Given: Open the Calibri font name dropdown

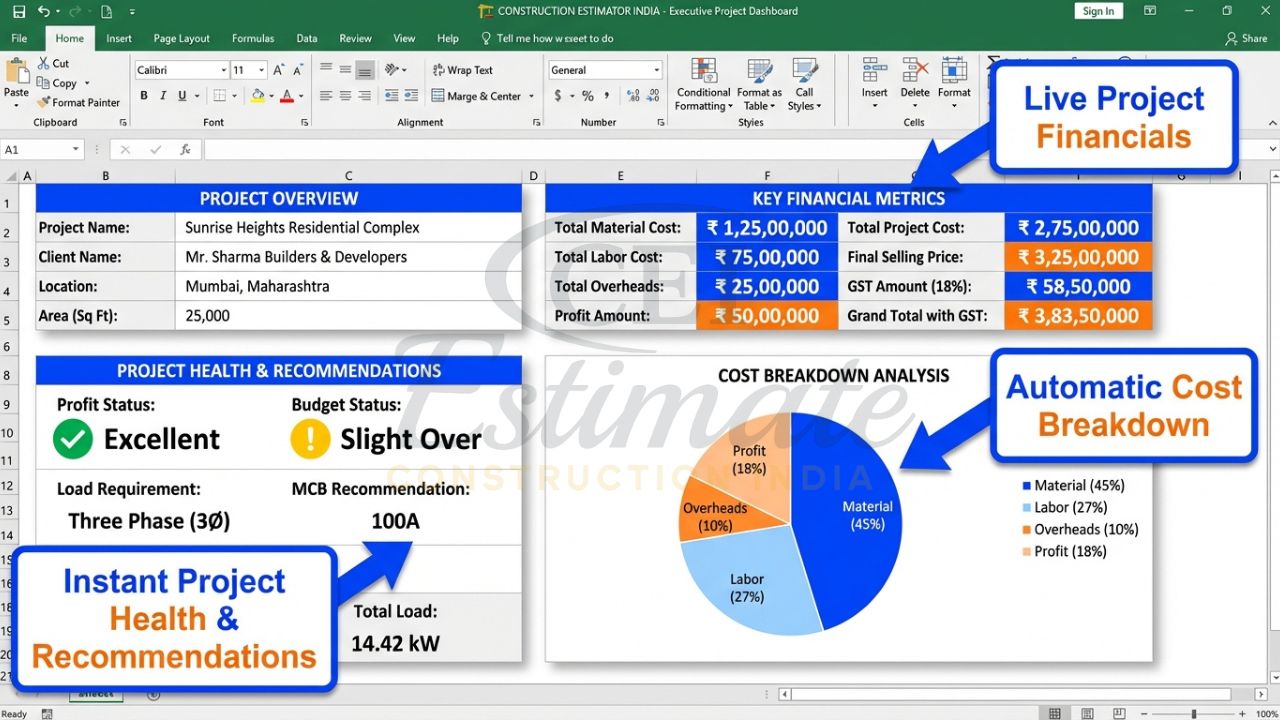Looking at the screenshot, I should tap(223, 70).
